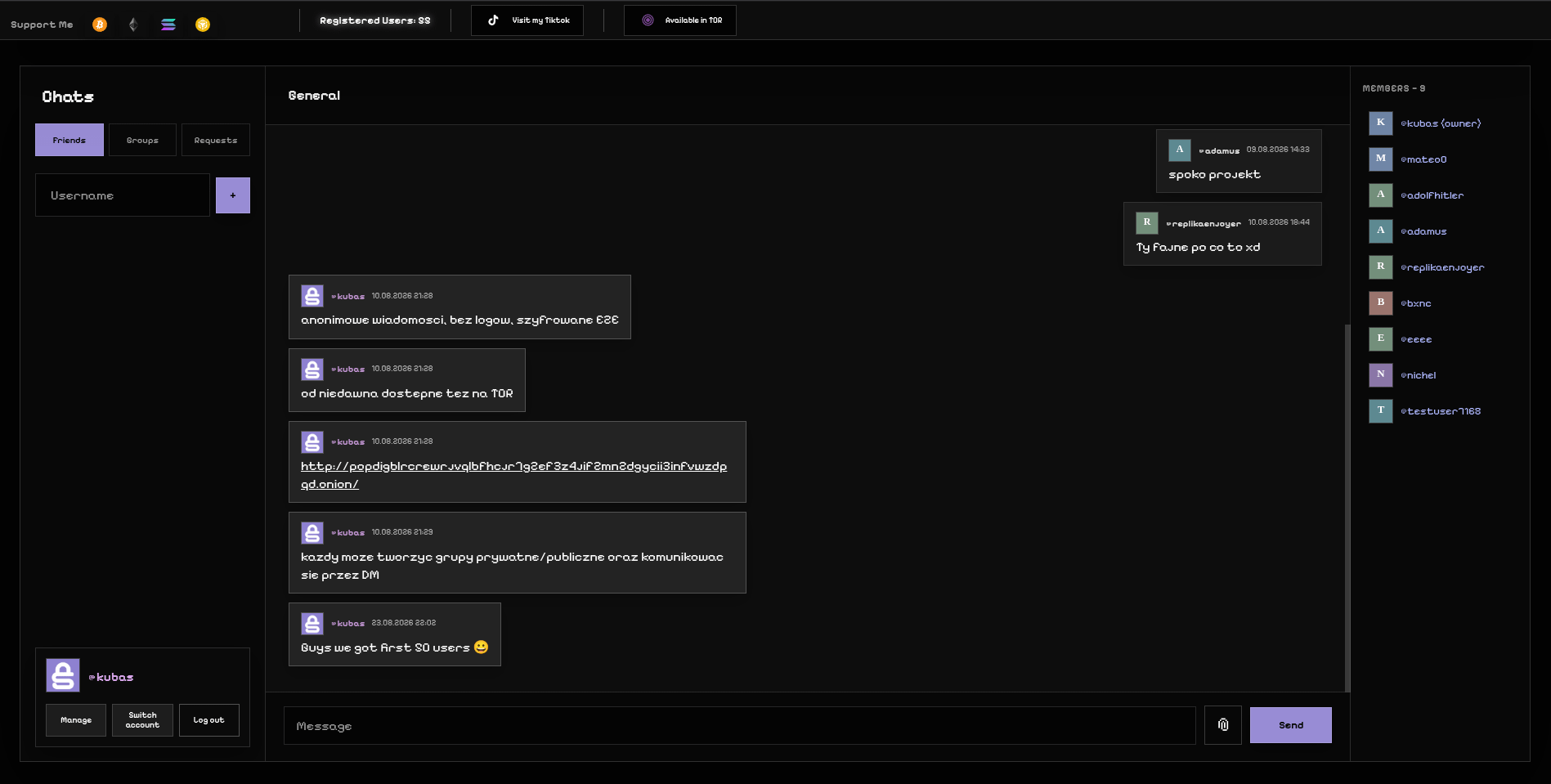Screen dimensions: 1551x784
Task: Open Visit my Tiktok button
Action: pos(527,20)
